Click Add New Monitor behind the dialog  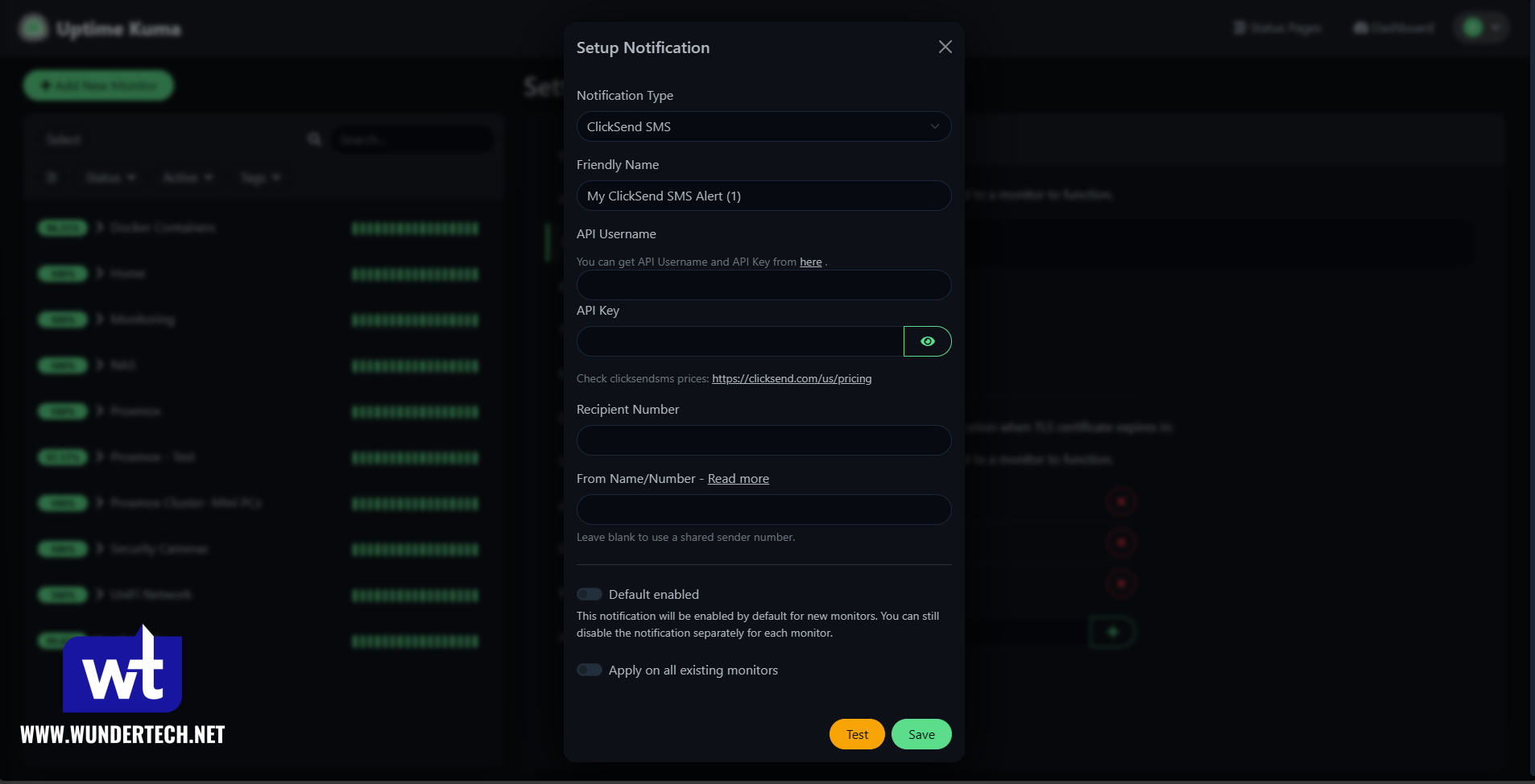point(98,85)
